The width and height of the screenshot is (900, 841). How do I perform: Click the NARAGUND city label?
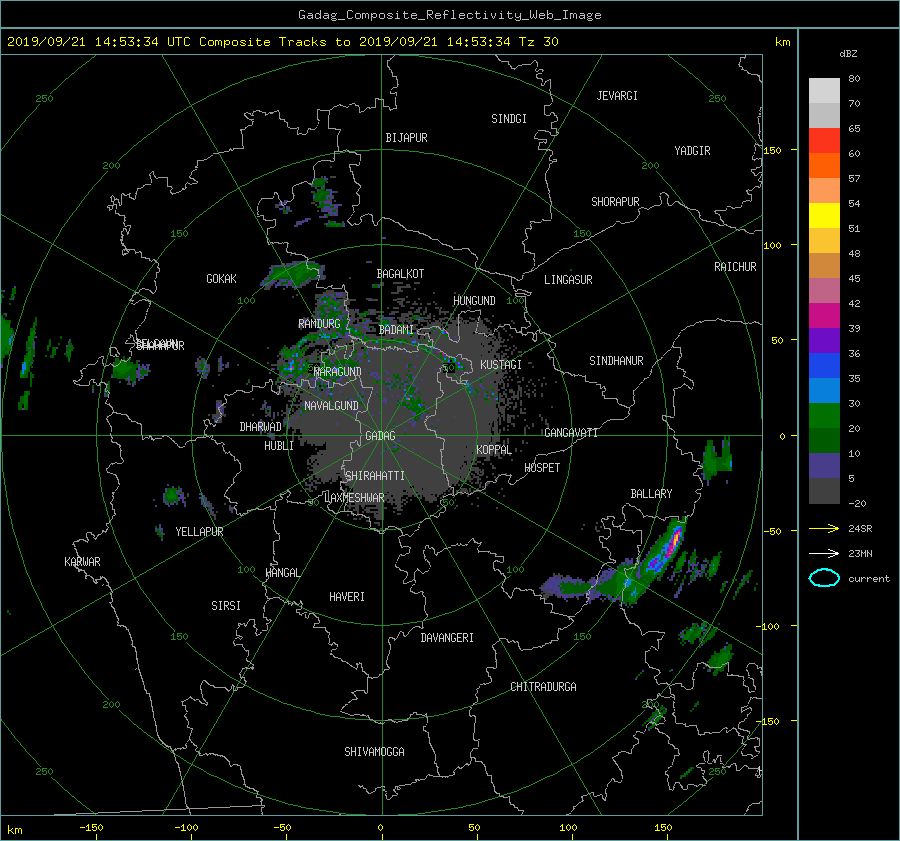(338, 371)
